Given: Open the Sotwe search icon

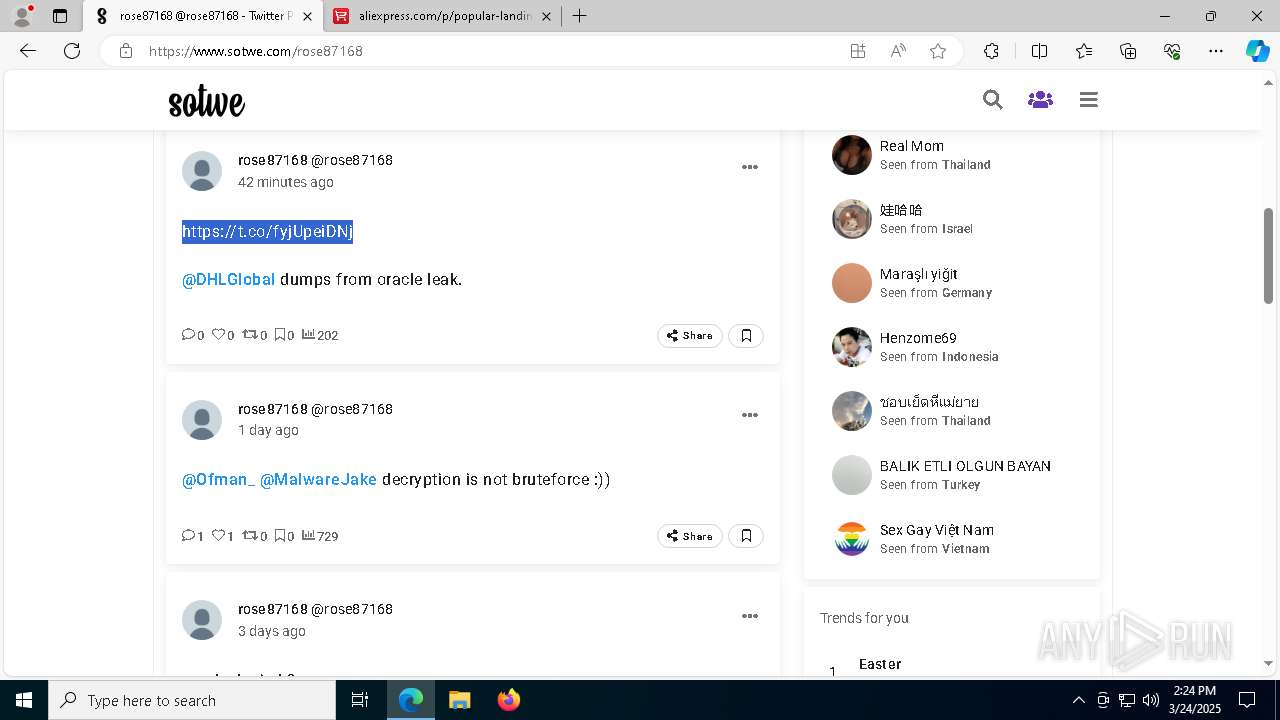Looking at the screenshot, I should [992, 100].
